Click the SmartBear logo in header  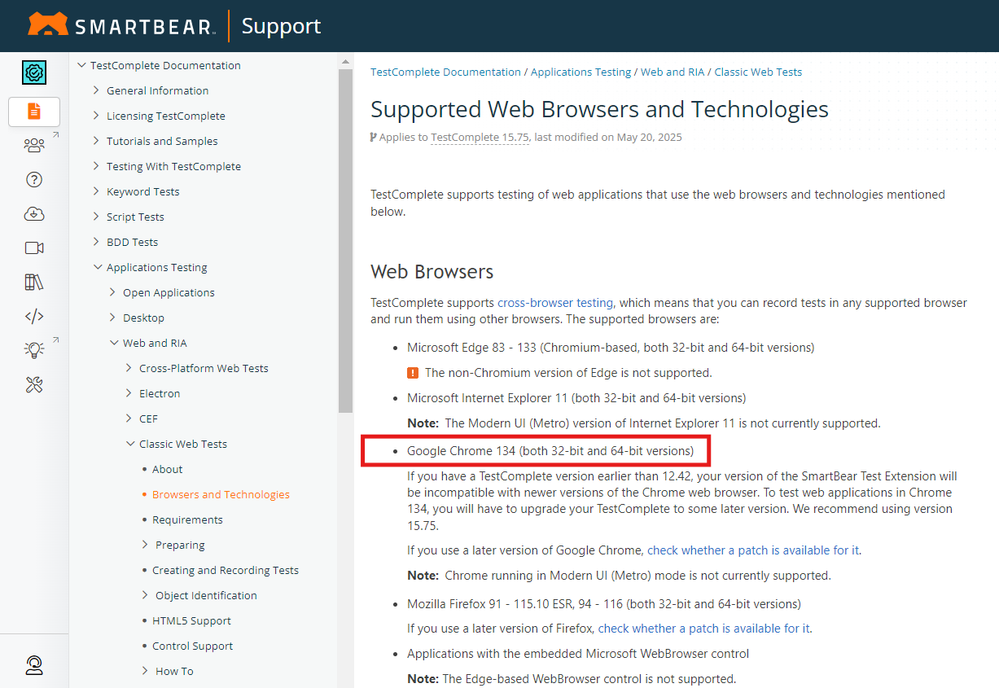tap(121, 25)
